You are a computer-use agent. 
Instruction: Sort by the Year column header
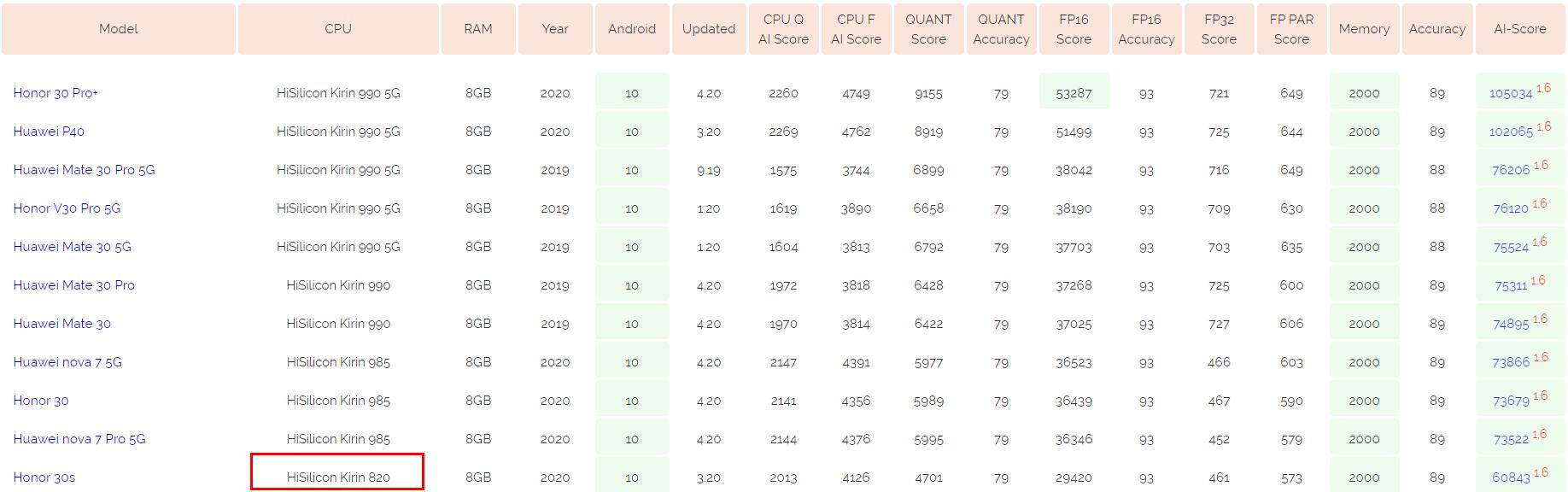555,29
